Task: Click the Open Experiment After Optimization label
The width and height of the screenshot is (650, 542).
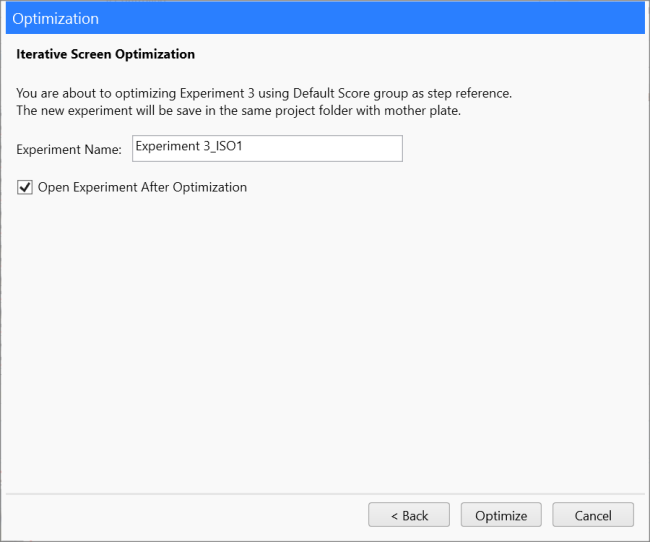Action: click(142, 187)
